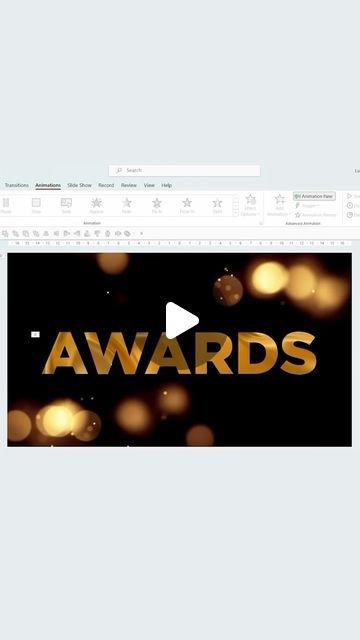Viewport: 360px width, 640px height.
Task: Open the Review tab
Action: pyautogui.click(x=129, y=185)
